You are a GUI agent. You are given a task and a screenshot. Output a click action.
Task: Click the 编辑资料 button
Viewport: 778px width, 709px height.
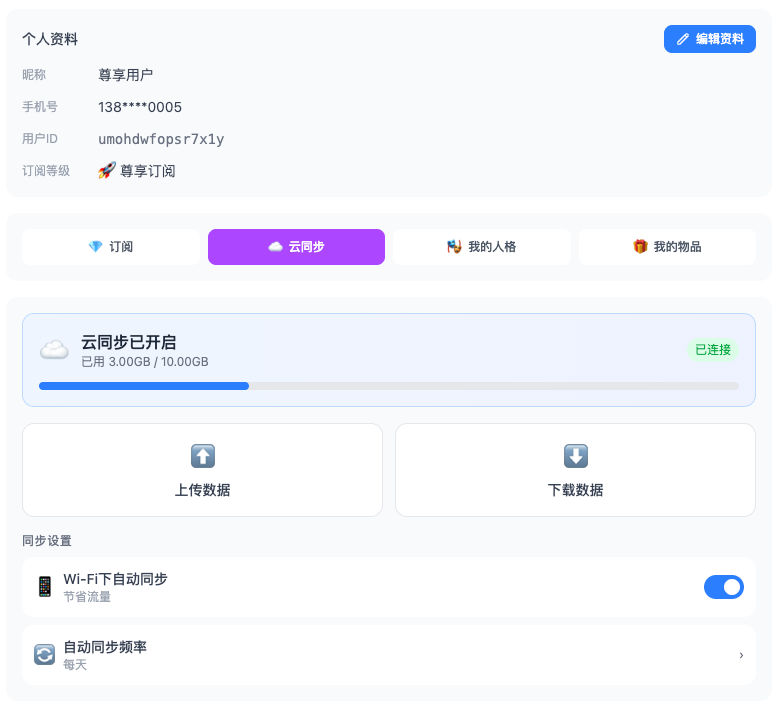point(710,39)
